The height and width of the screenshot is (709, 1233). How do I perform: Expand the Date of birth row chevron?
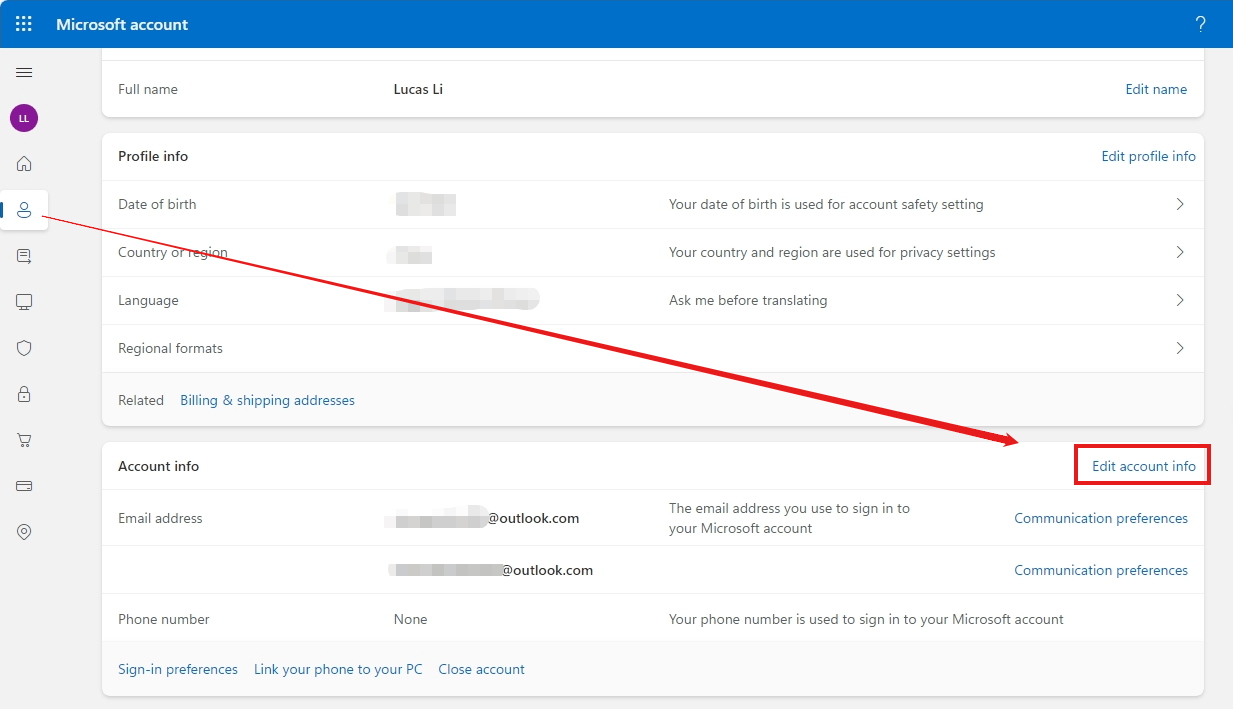[x=1179, y=204]
